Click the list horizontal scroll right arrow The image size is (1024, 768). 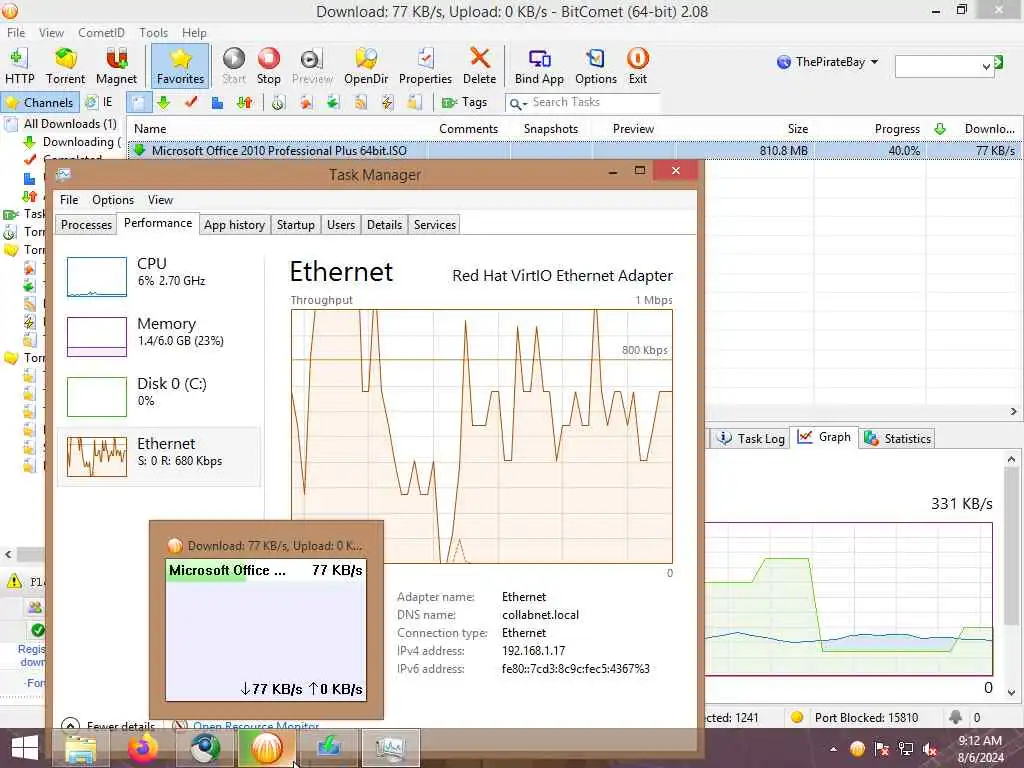pos(1013,411)
